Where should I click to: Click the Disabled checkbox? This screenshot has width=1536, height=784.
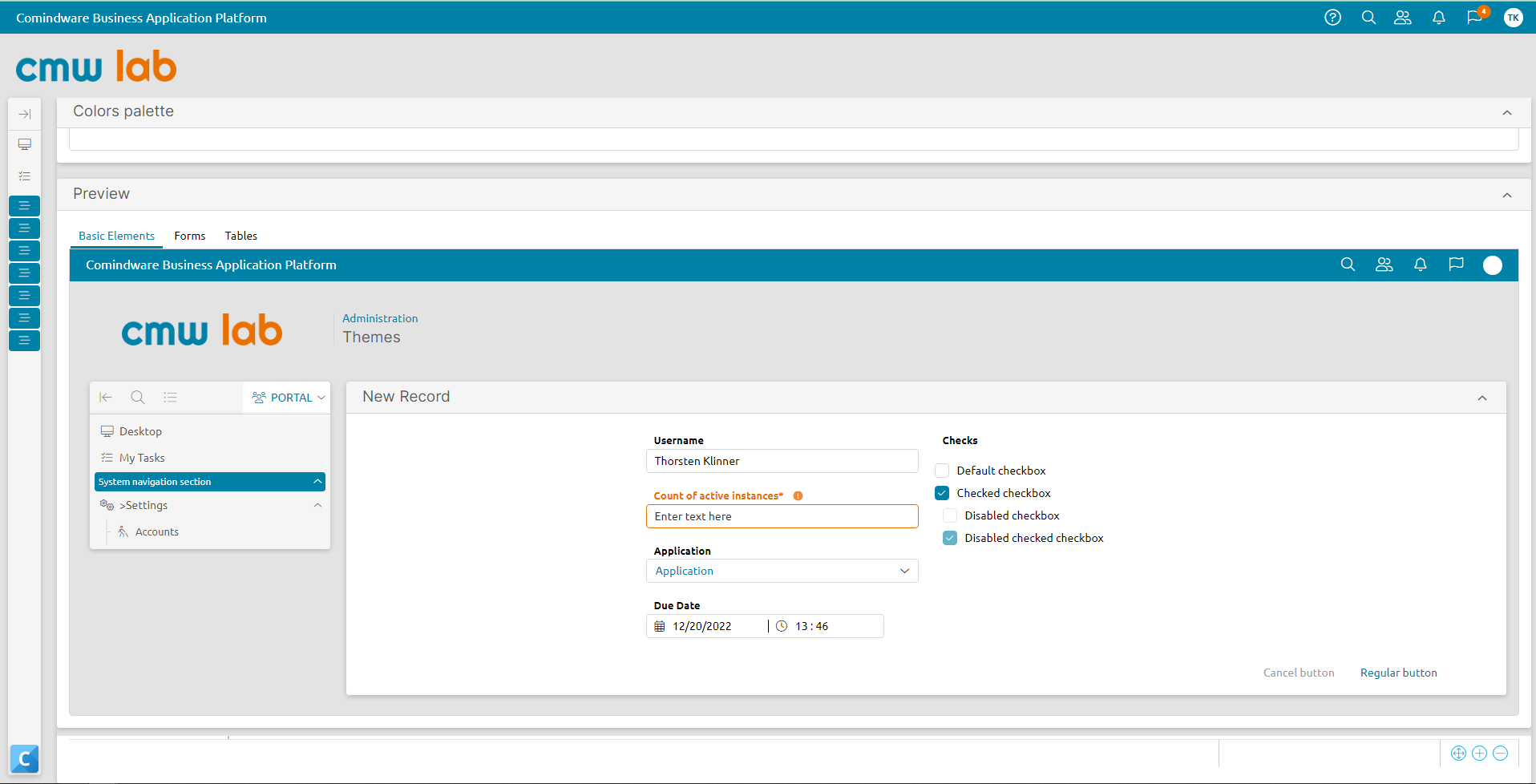point(950,515)
